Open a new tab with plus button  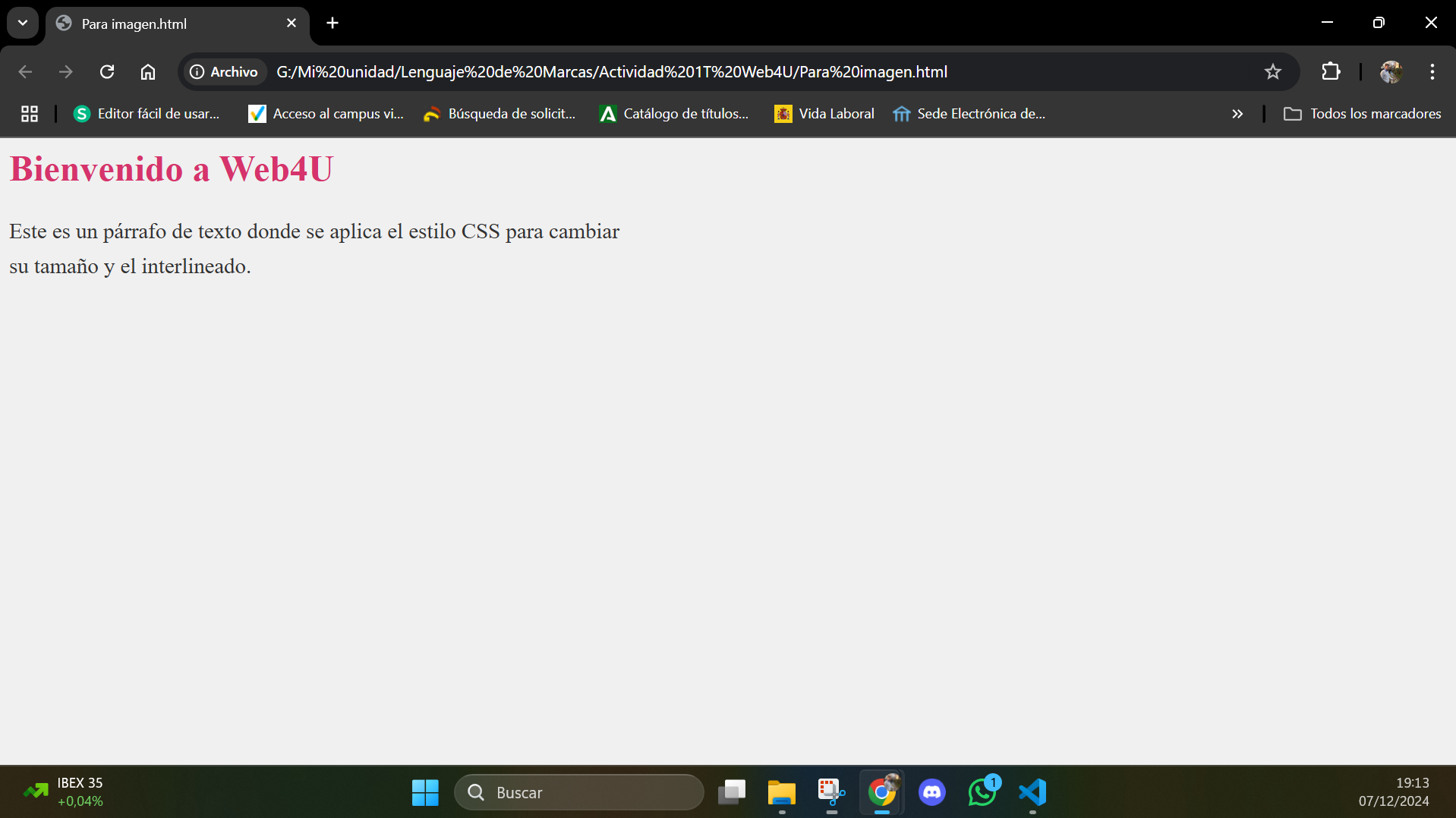point(332,23)
